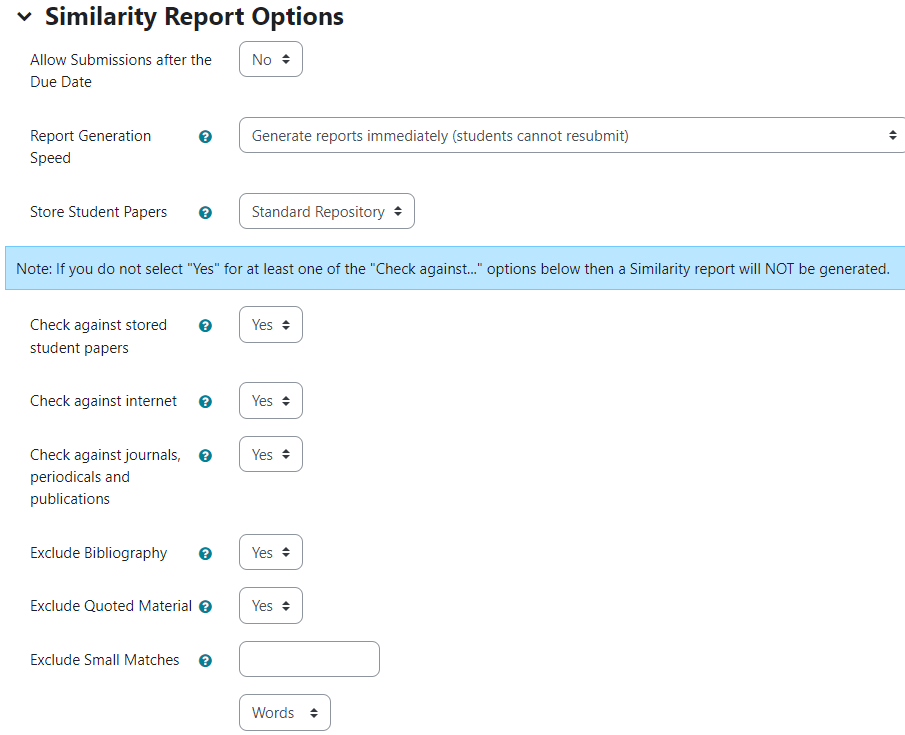Open help for Exclude Small Matches
Screen dimensions: 905x735
(x=205, y=661)
